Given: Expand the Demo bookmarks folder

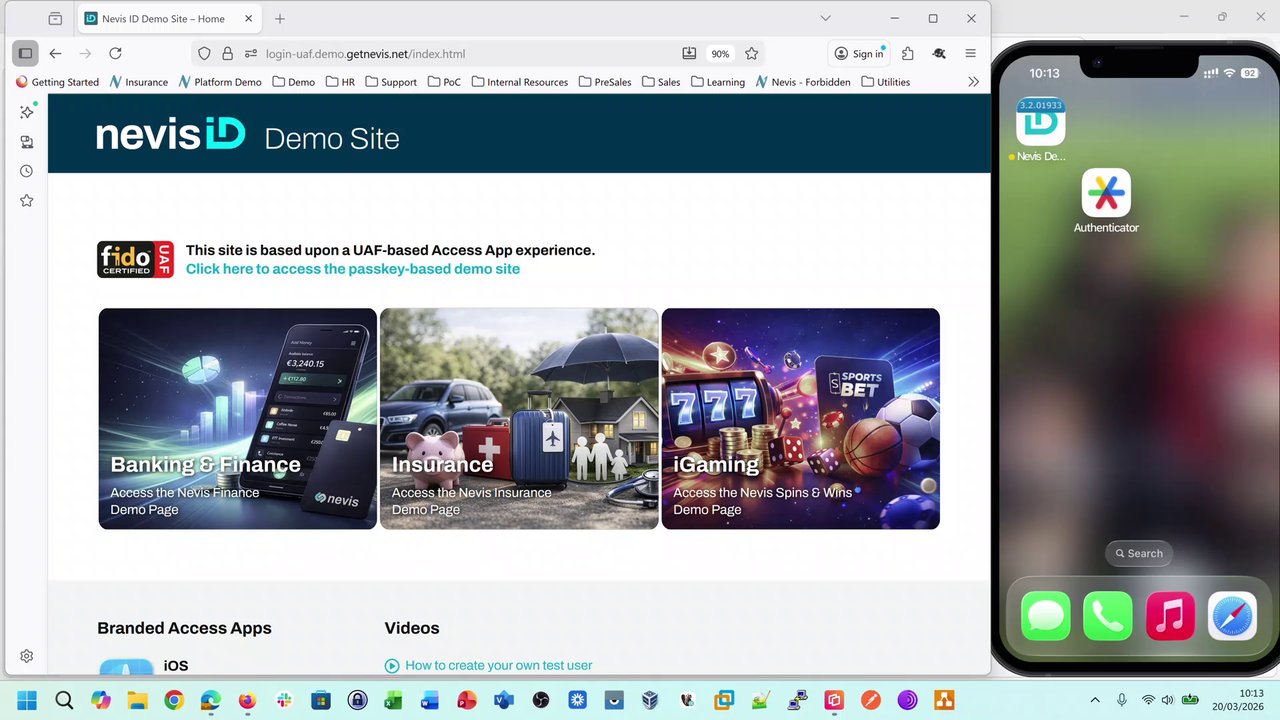Looking at the screenshot, I should [x=293, y=82].
